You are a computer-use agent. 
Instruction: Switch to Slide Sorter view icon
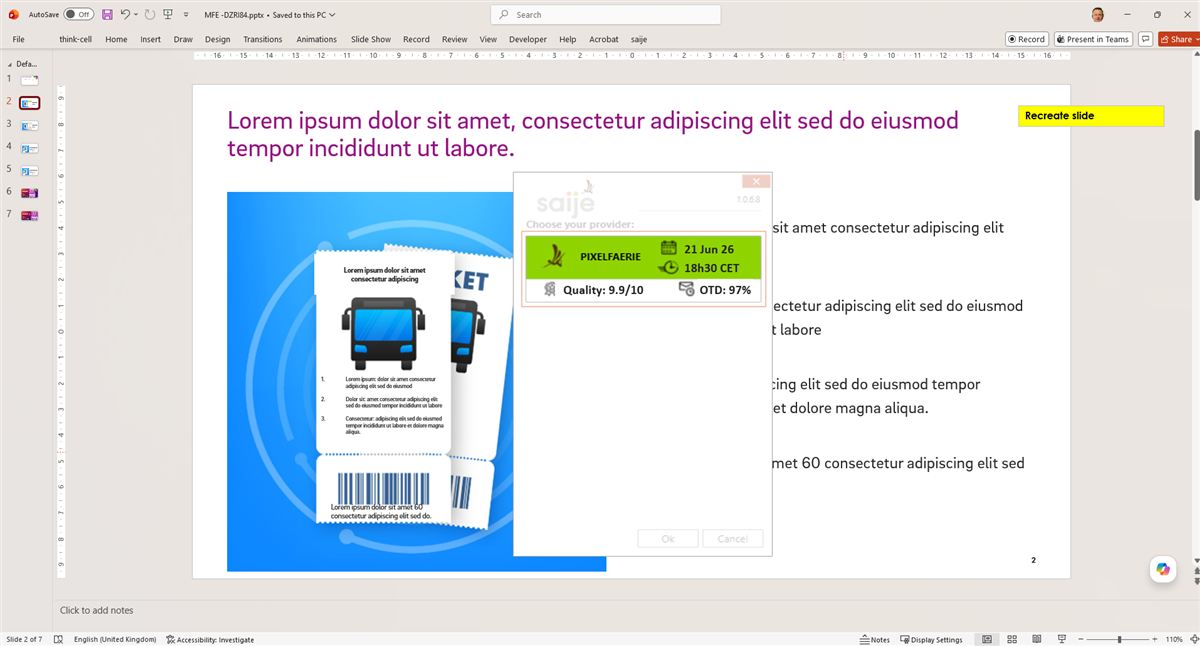pos(1013,639)
